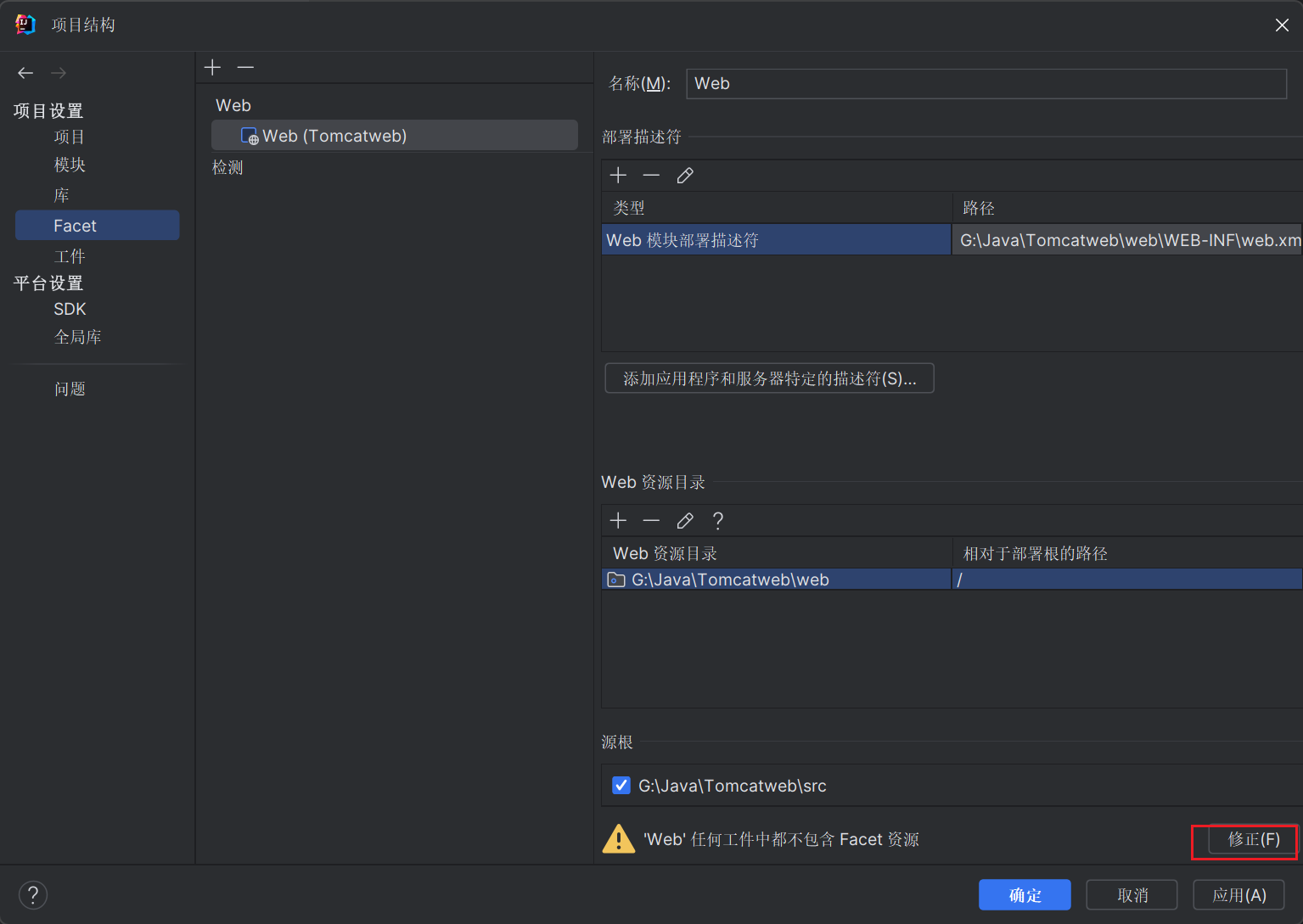Edit the selected Web resource directory

coord(685,521)
